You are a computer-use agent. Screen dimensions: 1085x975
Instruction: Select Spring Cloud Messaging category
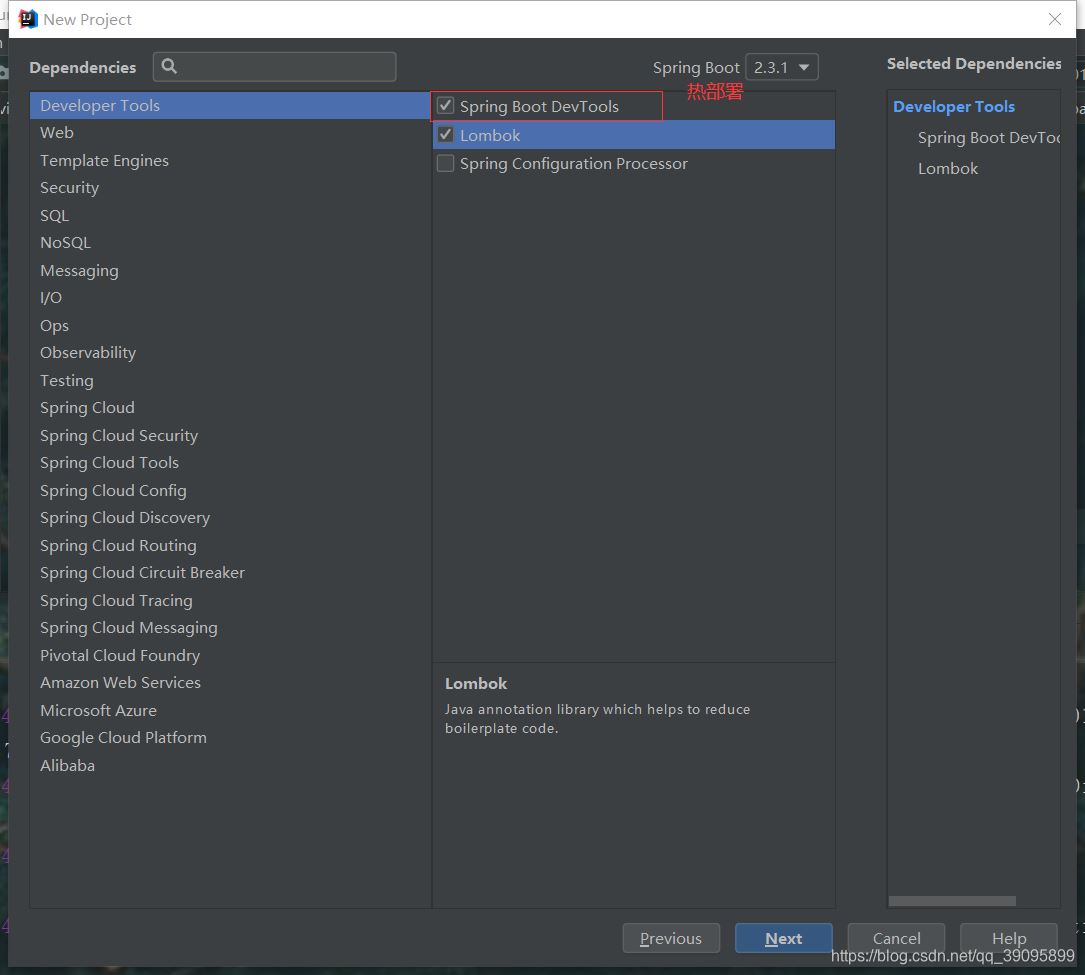click(x=230, y=628)
